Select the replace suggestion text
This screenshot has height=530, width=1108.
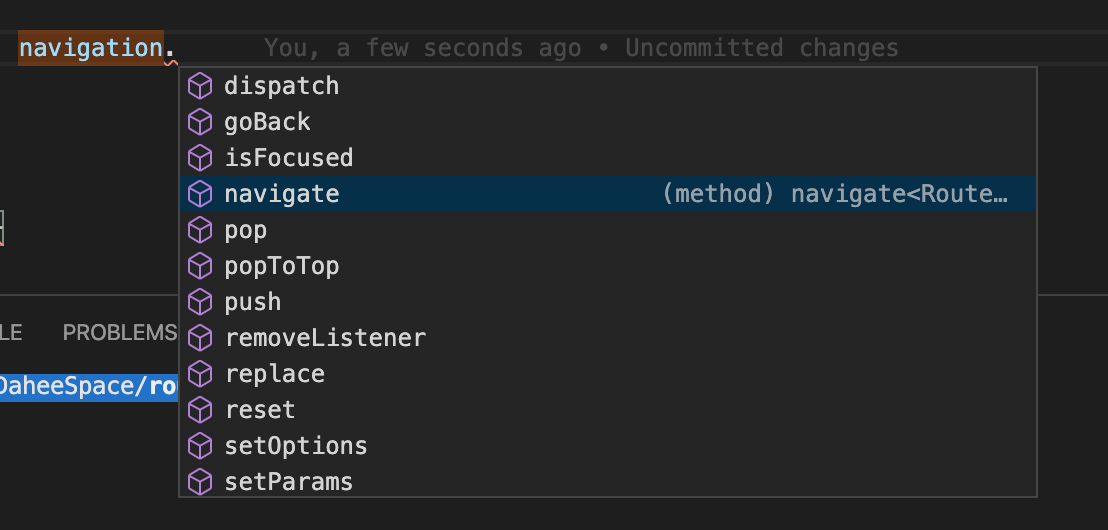coord(274,374)
